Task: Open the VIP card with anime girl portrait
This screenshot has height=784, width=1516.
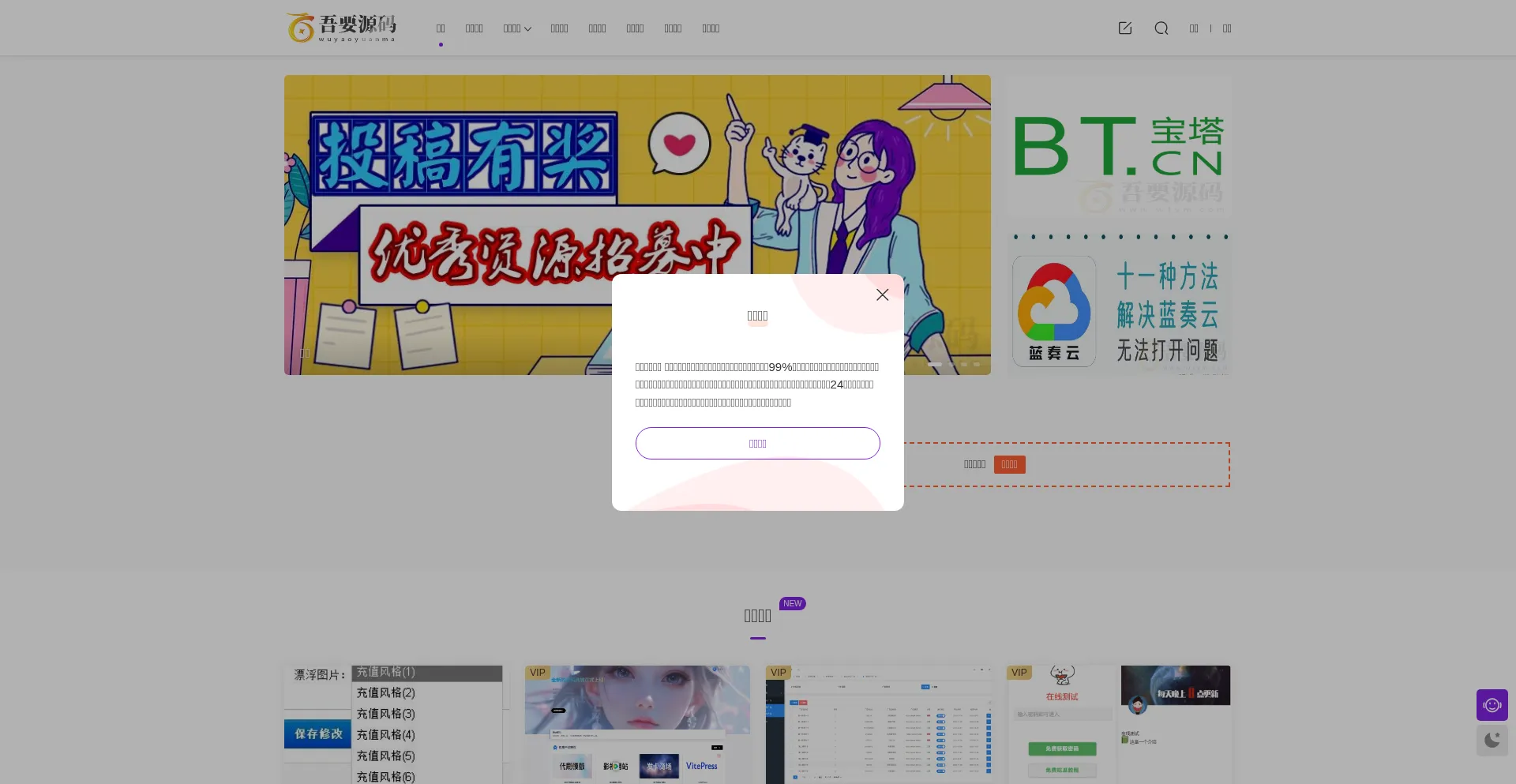Action: 637,725
